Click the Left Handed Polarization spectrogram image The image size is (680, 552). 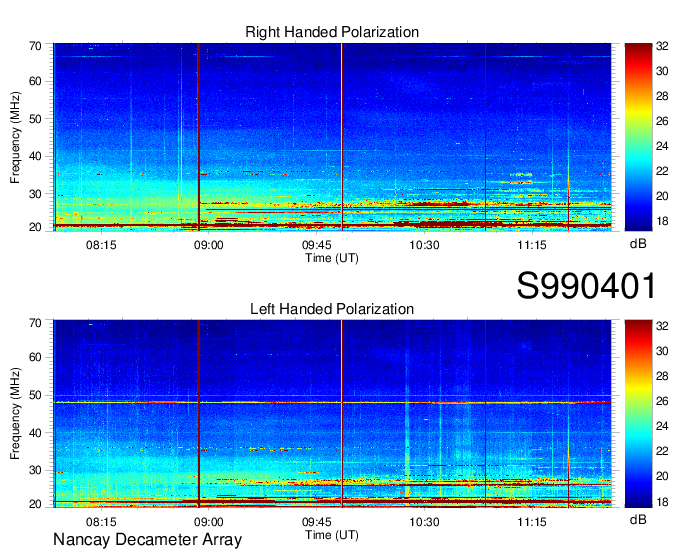[x=332, y=414]
